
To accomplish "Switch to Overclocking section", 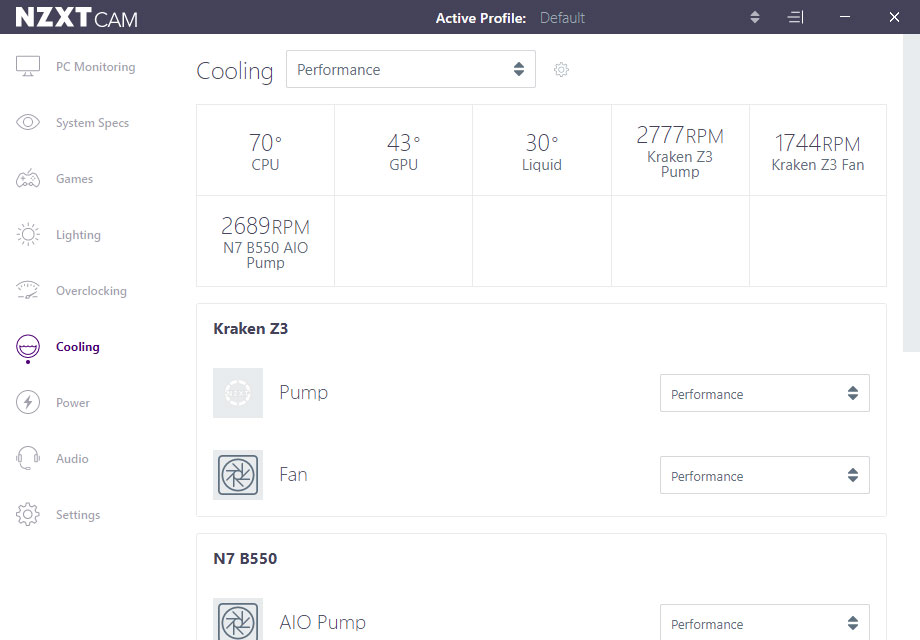I will pyautogui.click(x=91, y=291).
